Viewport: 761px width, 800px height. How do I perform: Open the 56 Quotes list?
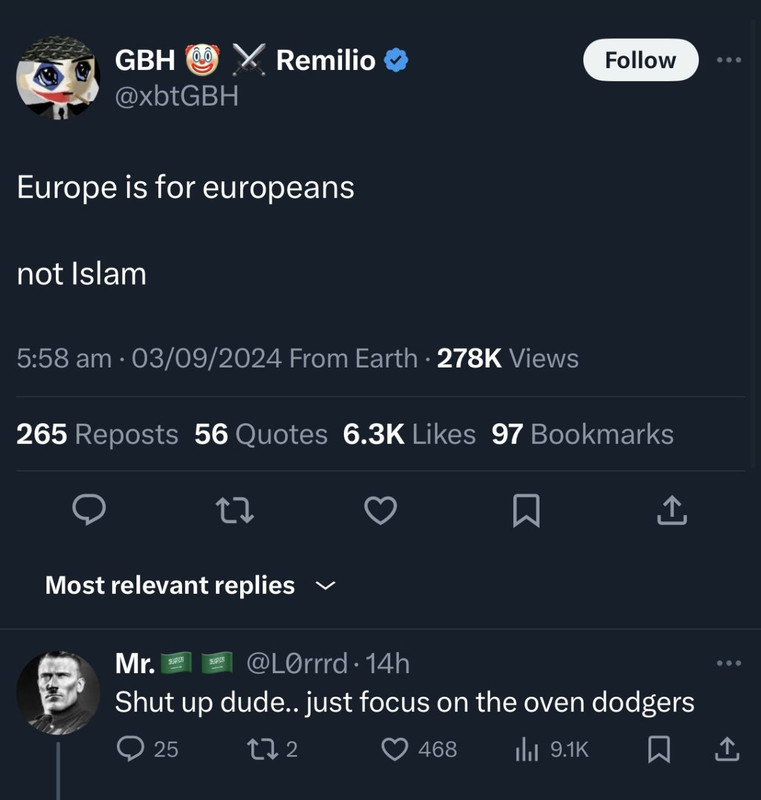pos(261,434)
